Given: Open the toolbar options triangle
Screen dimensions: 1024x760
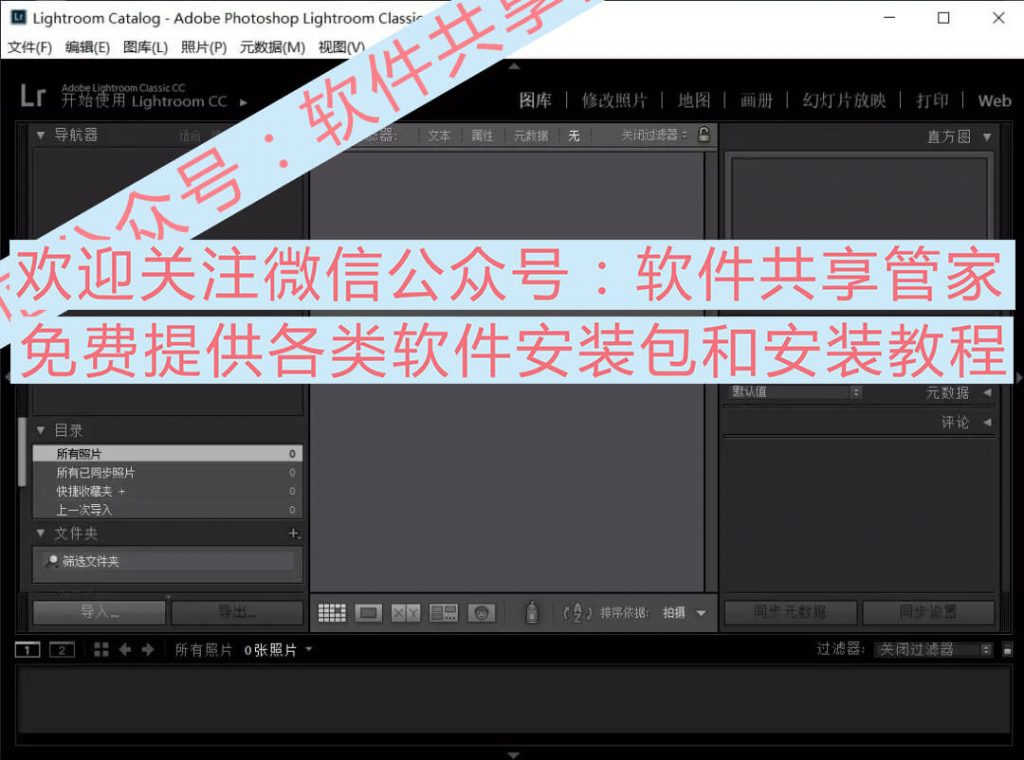Looking at the screenshot, I should coord(701,613).
